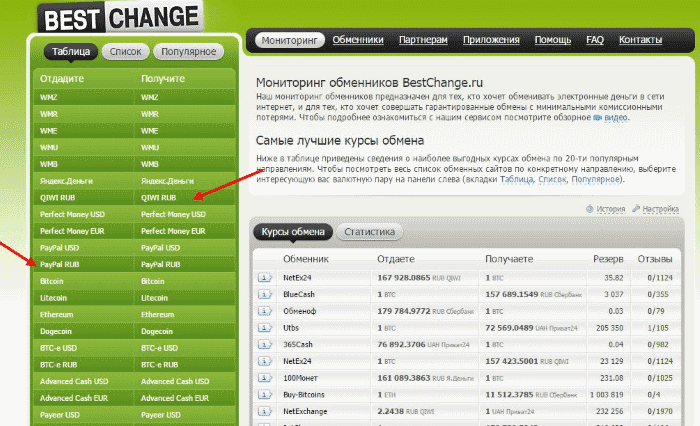Open the Utbs exchanger name

(291, 328)
